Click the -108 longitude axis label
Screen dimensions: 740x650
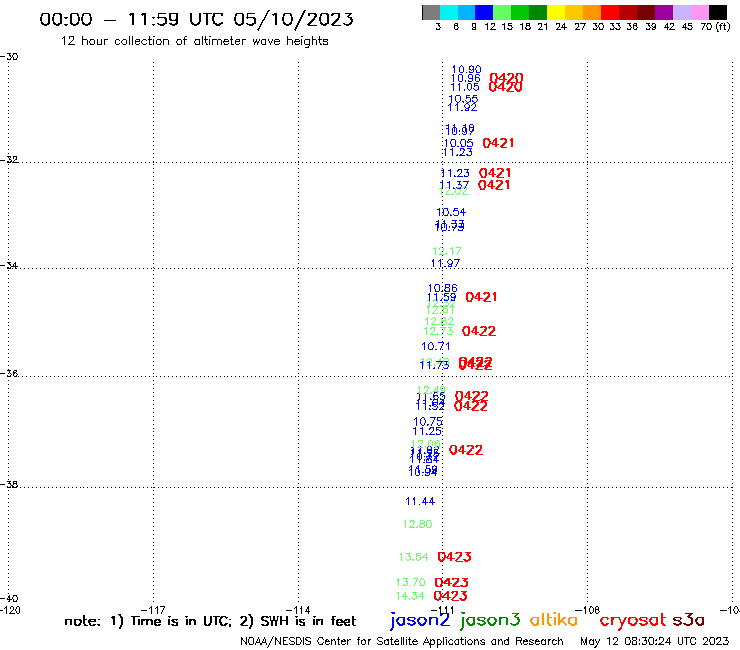point(588,610)
